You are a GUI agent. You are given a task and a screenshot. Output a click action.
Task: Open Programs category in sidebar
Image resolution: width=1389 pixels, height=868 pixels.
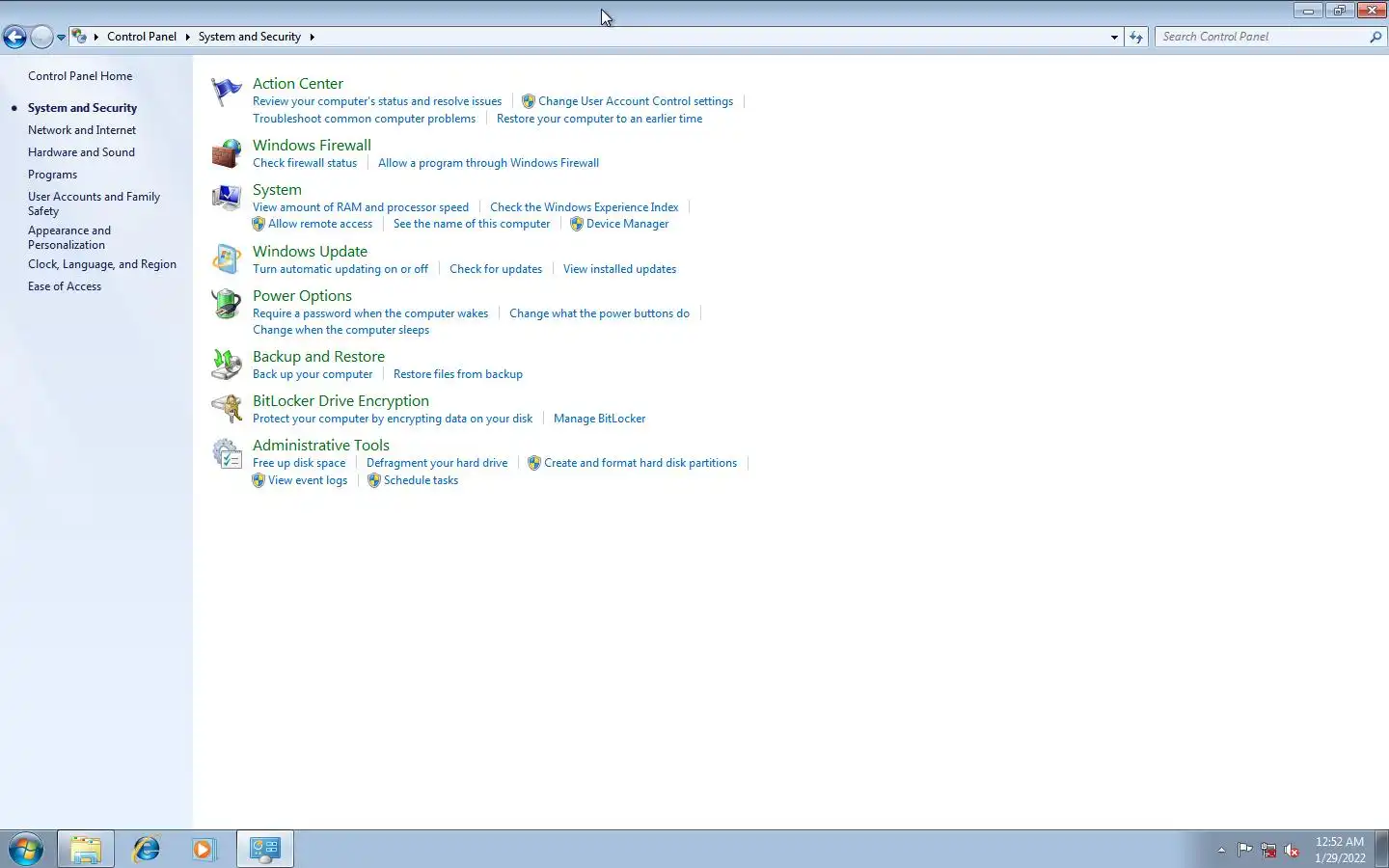pyautogui.click(x=52, y=175)
